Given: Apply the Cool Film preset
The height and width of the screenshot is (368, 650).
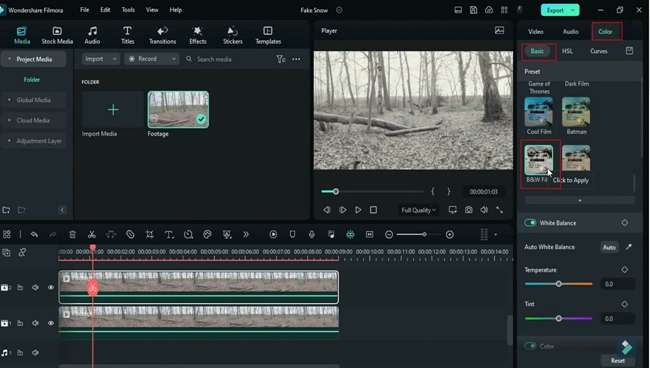Looking at the screenshot, I should (x=538, y=112).
